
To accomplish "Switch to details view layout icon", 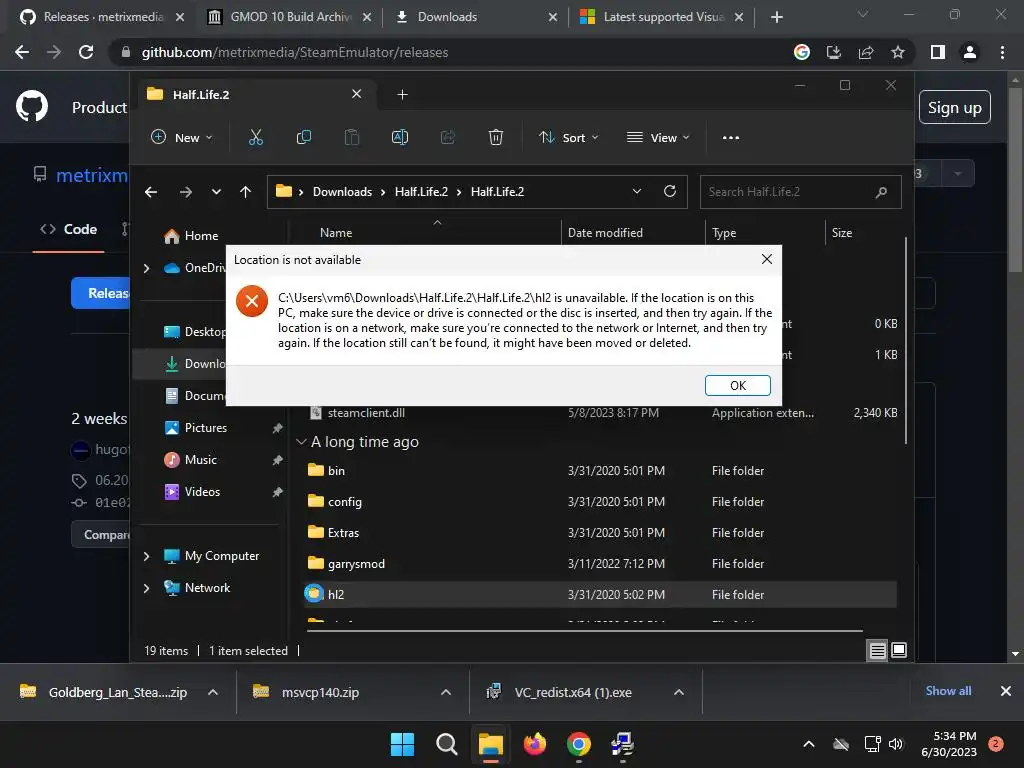I will pos(878,650).
